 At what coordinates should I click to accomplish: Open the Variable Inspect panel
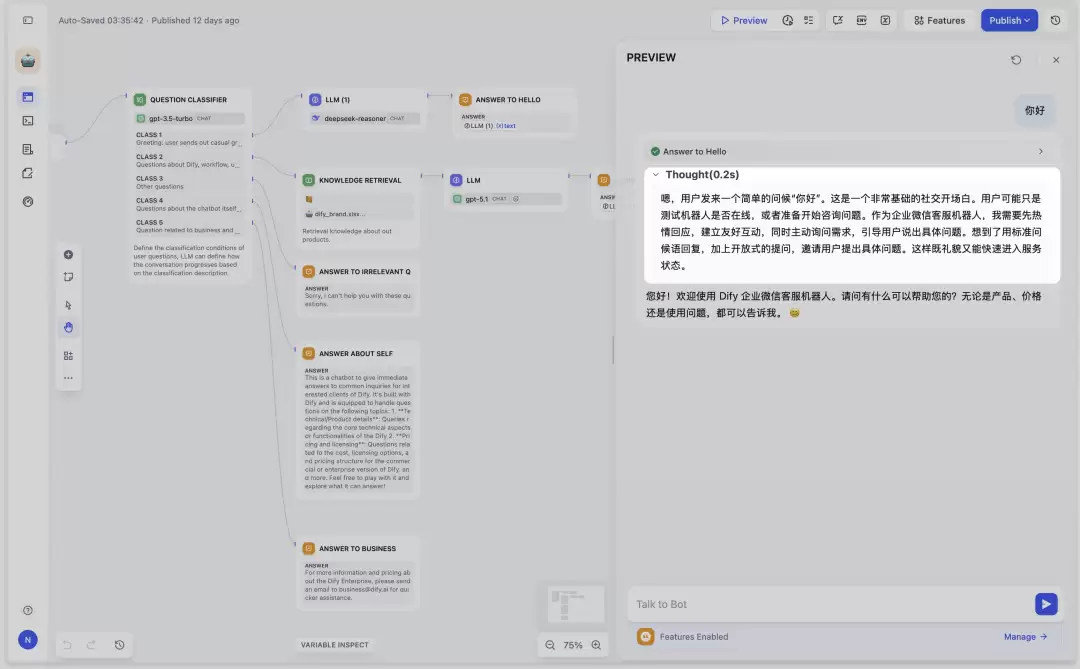pos(335,645)
